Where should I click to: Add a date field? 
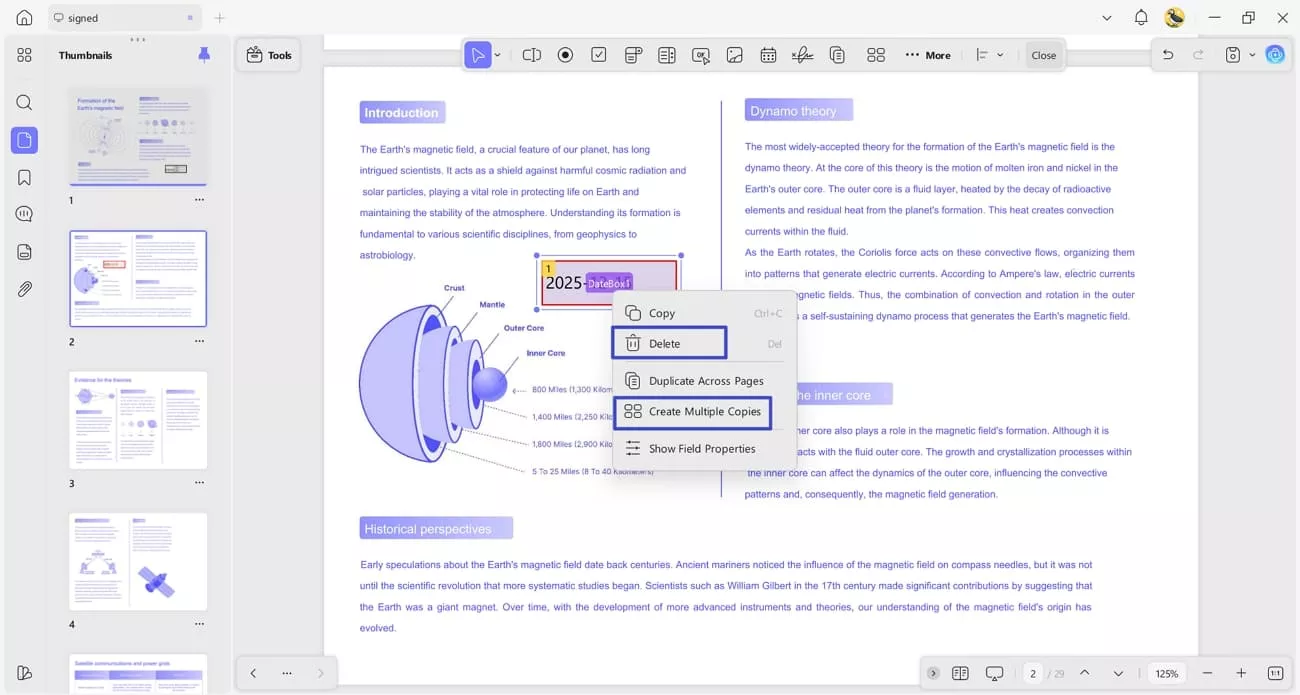(768, 55)
